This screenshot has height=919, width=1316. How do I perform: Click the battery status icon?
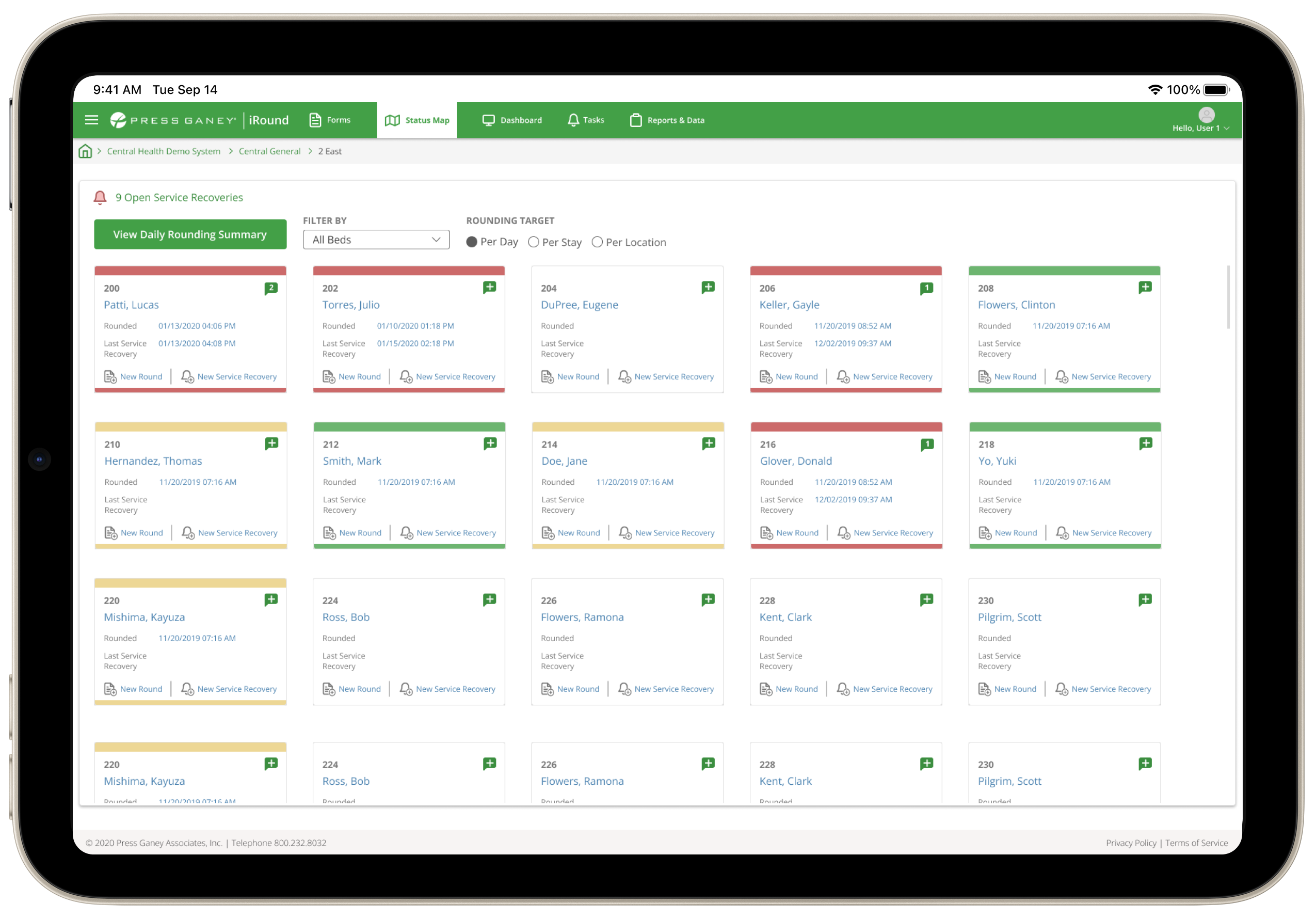click(x=1216, y=90)
